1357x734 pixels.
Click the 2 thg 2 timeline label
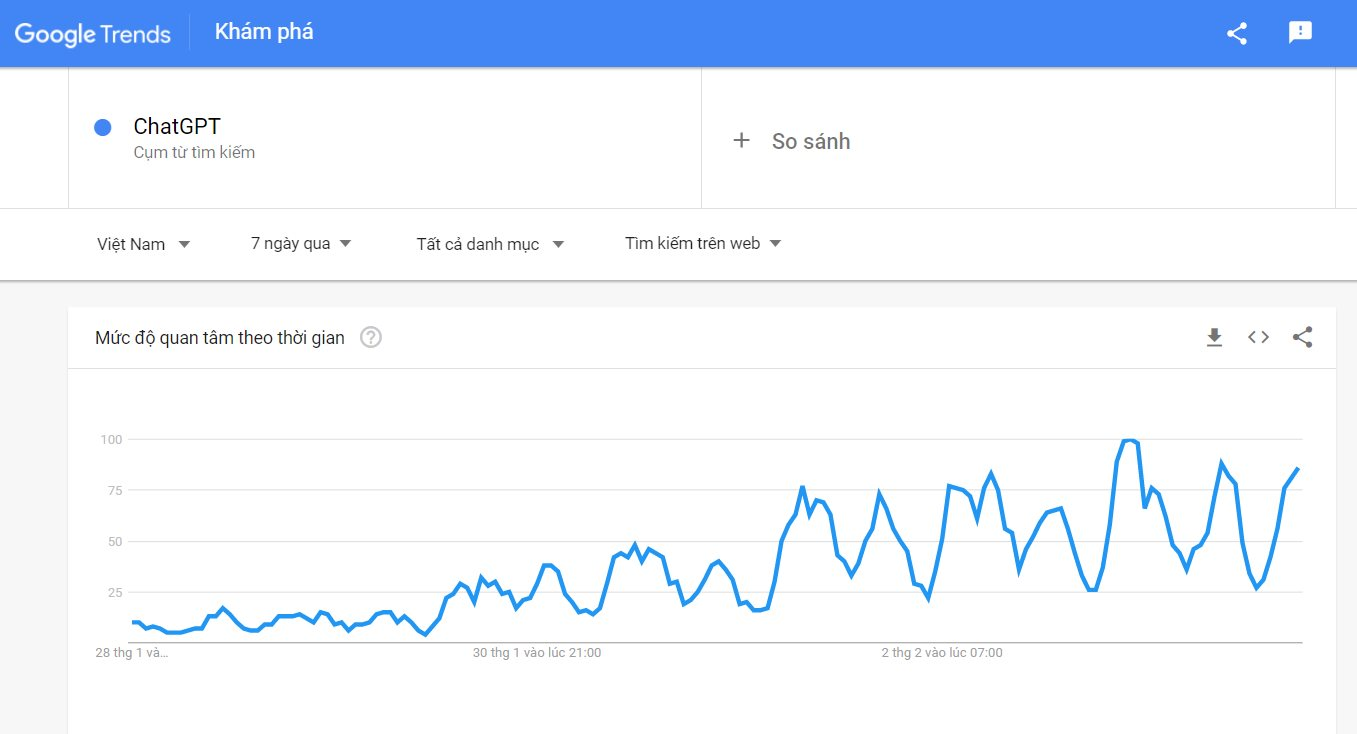[x=941, y=653]
